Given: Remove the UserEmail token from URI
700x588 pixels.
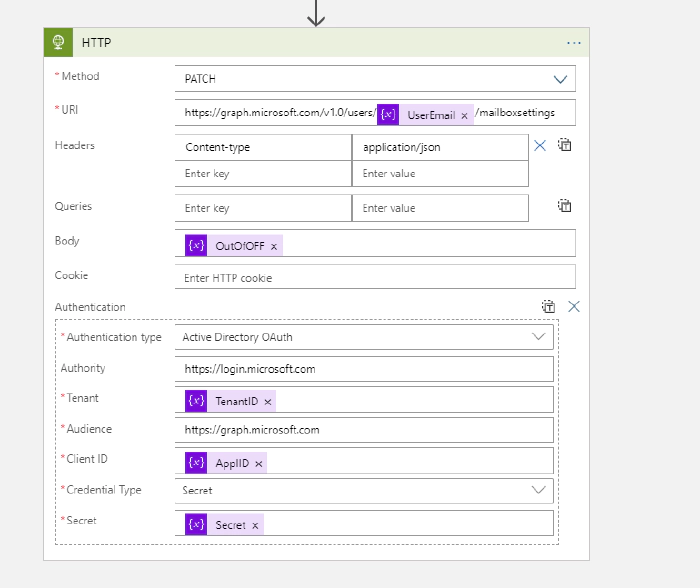Looking at the screenshot, I should pos(464,115).
